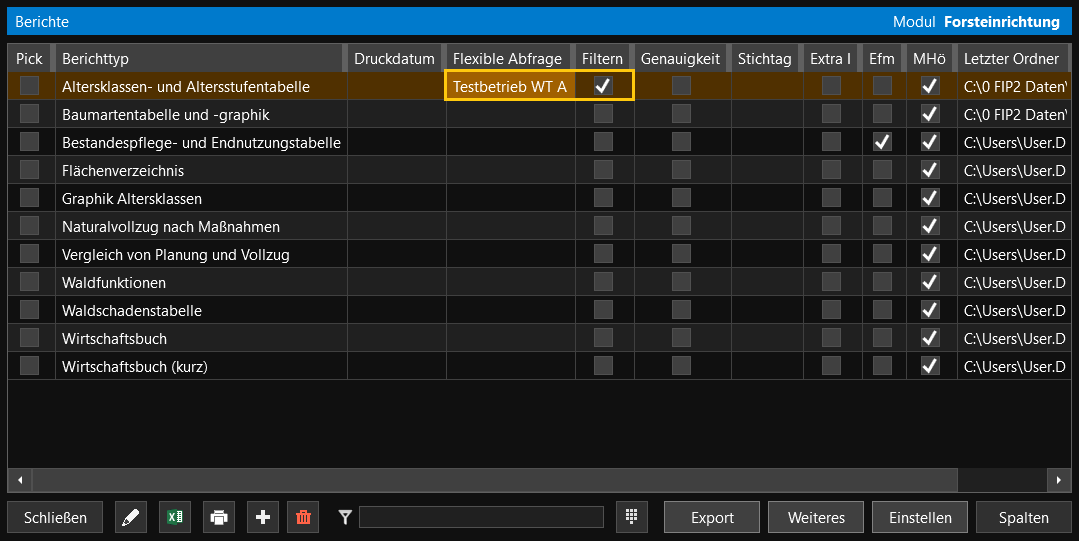Click the Flexible Abfrage column header

pos(507,59)
